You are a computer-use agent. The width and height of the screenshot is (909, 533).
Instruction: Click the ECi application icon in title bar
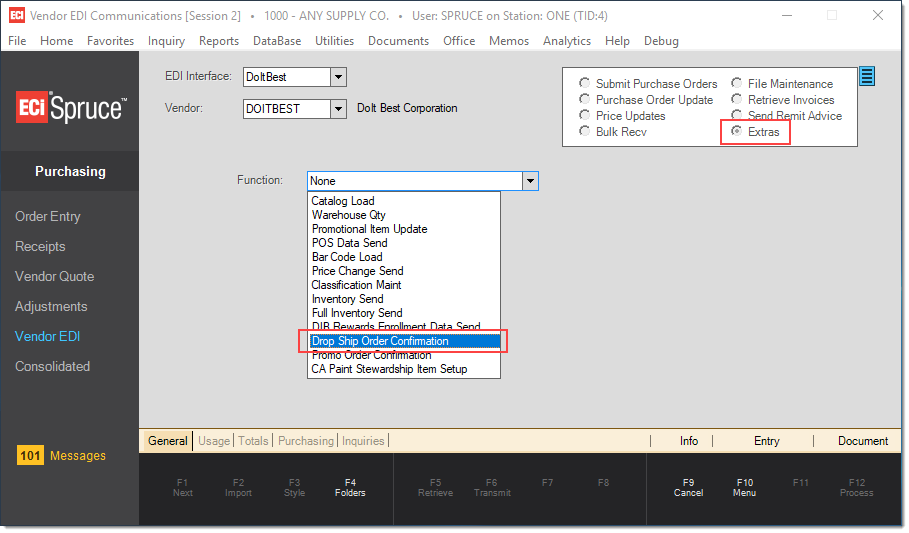16,16
